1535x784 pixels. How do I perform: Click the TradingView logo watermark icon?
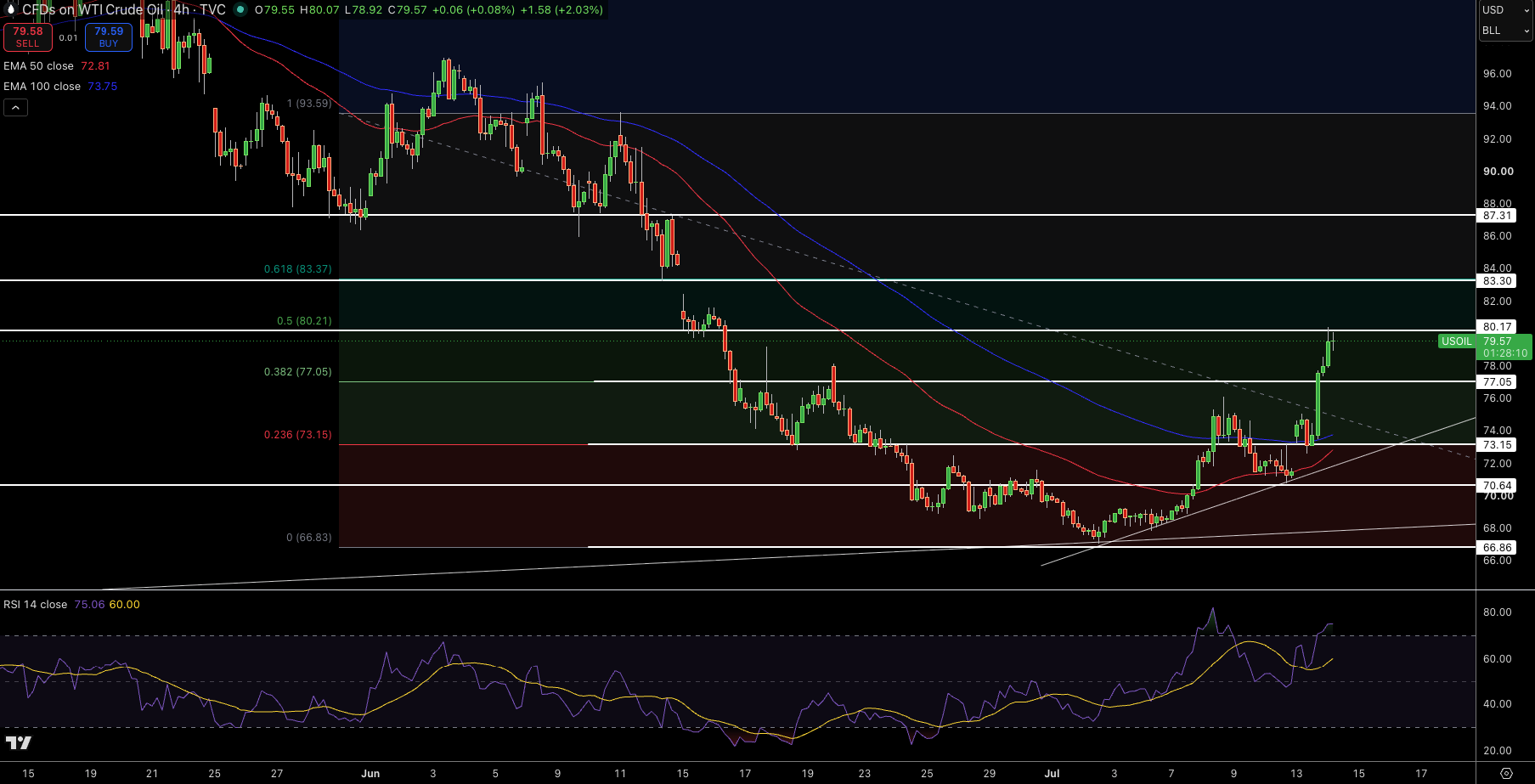click(18, 743)
